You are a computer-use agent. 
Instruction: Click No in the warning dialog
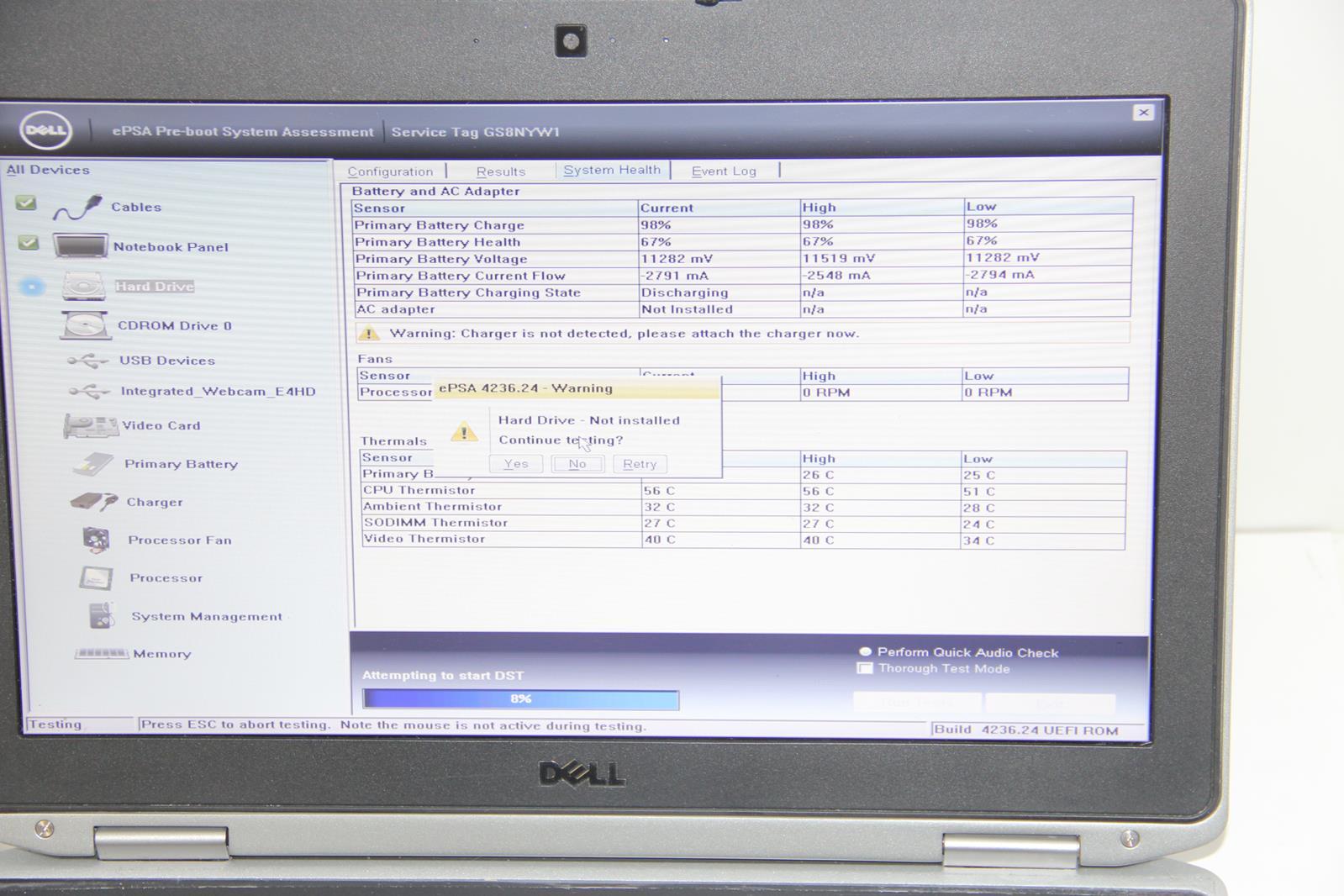[x=577, y=464]
